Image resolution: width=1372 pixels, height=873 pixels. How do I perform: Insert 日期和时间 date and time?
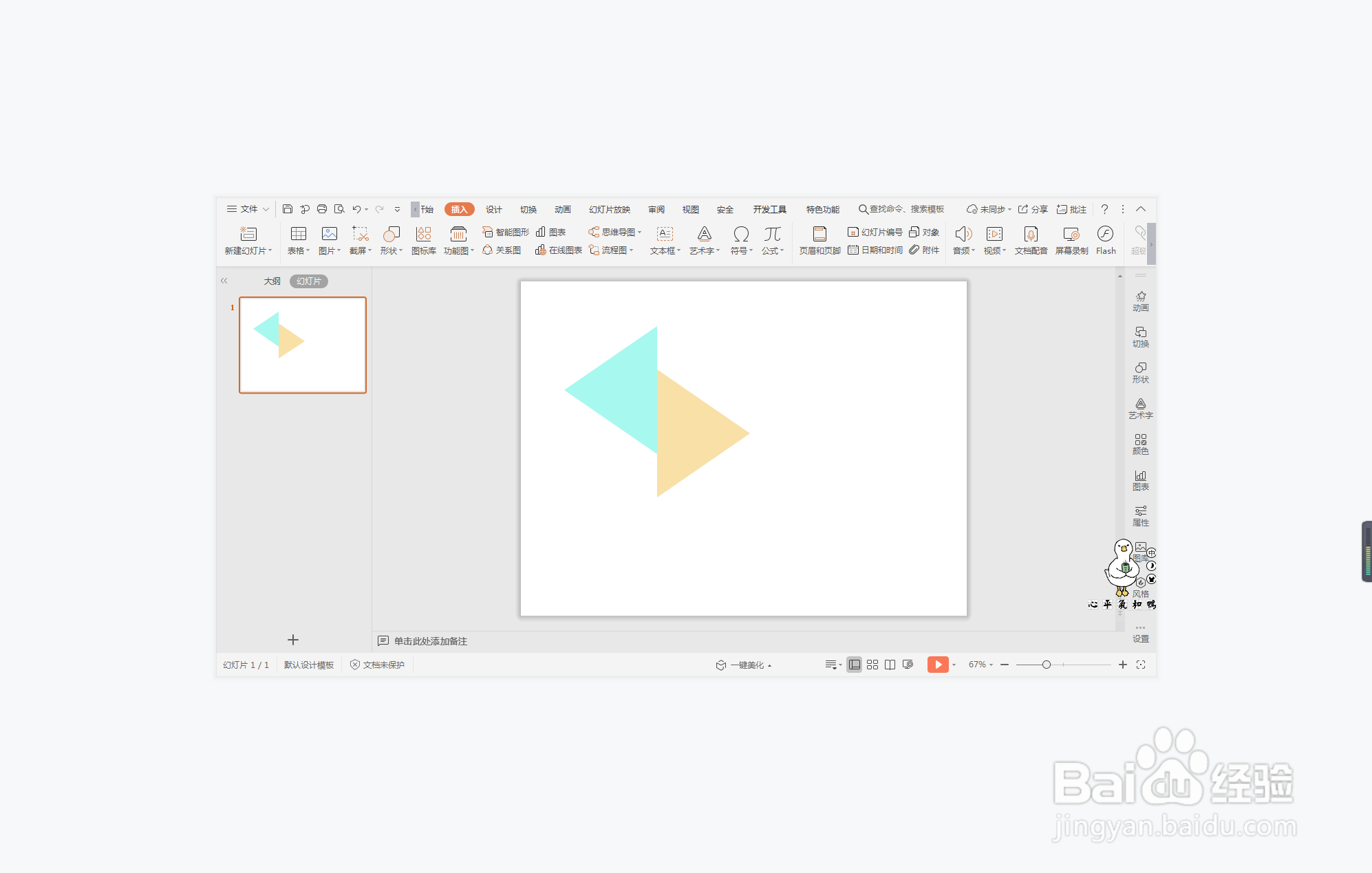(x=875, y=250)
